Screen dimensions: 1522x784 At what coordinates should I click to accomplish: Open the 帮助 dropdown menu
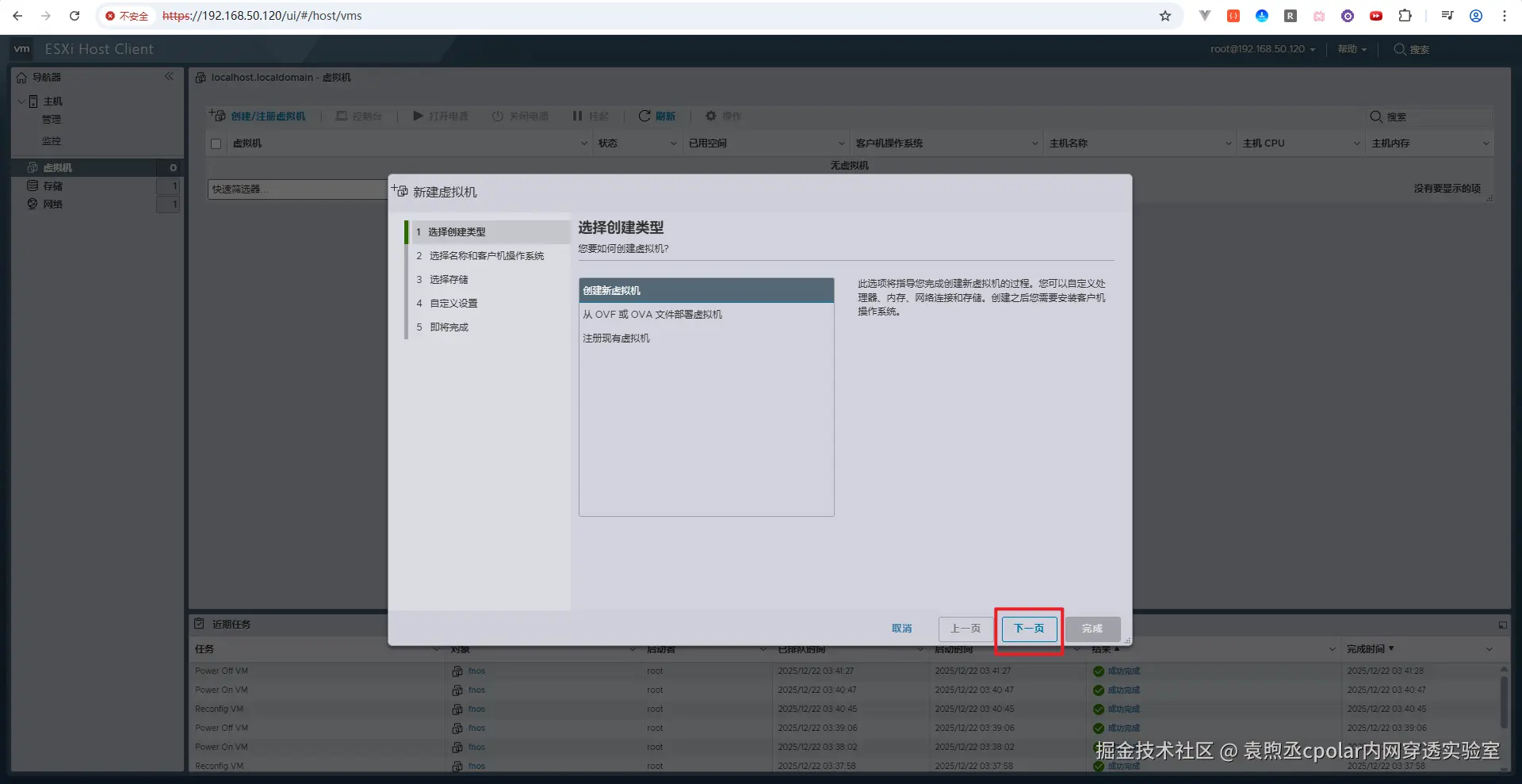coord(1352,49)
